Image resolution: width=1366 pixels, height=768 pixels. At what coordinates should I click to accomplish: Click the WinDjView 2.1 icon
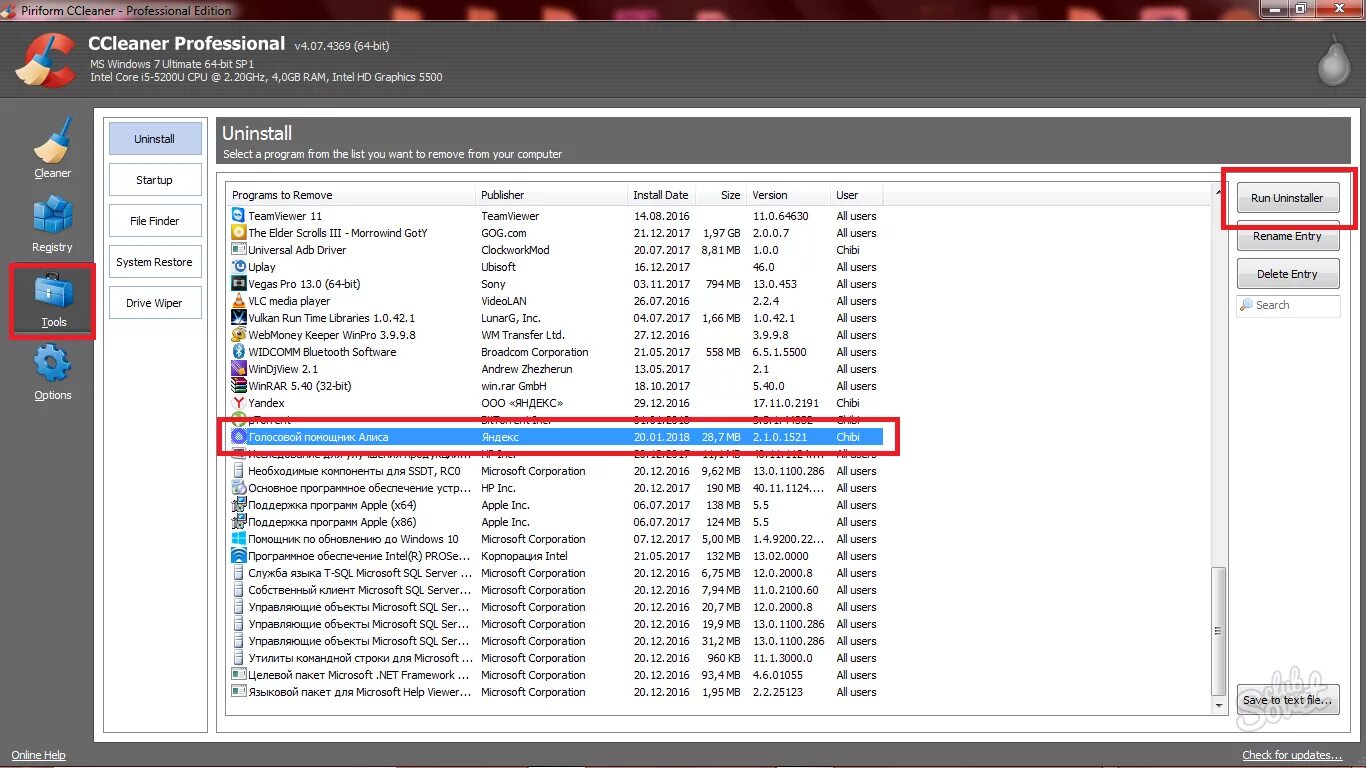[x=238, y=369]
